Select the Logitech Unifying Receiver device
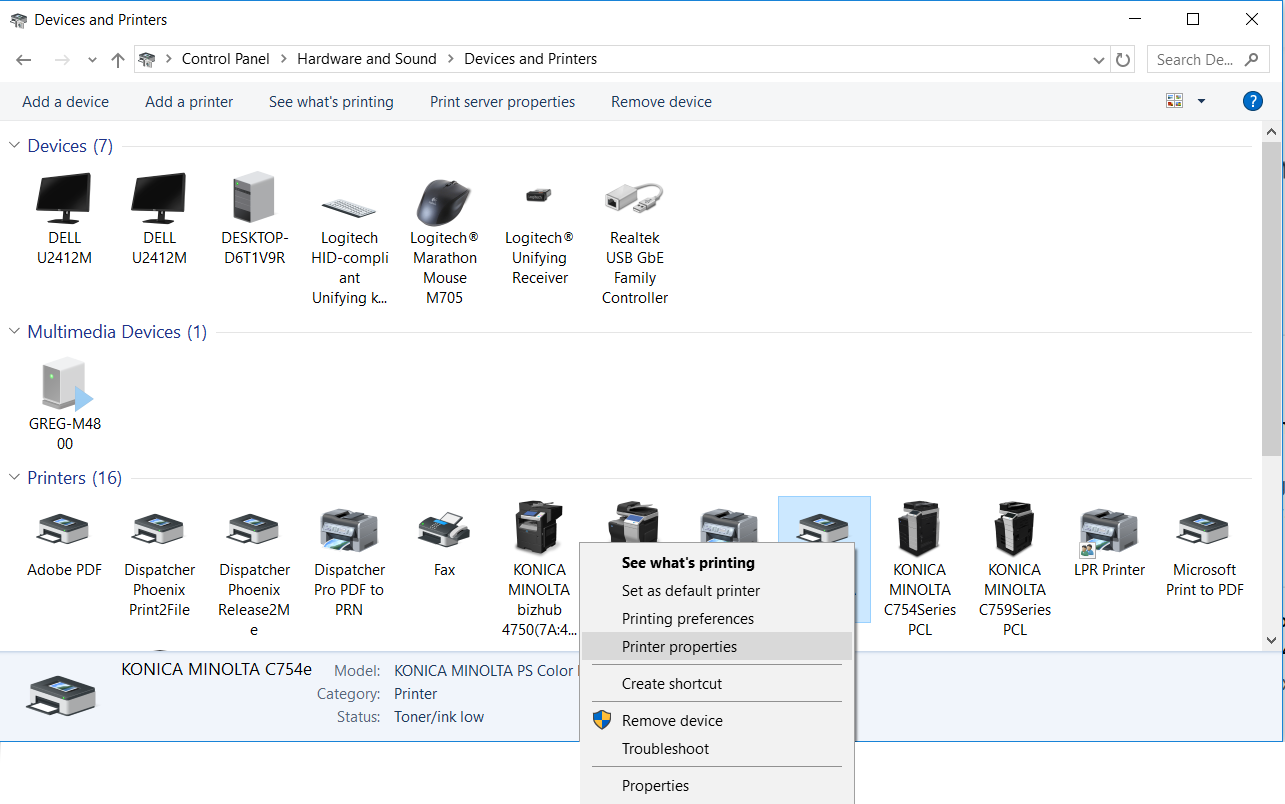The width and height of the screenshot is (1285, 804). (539, 194)
